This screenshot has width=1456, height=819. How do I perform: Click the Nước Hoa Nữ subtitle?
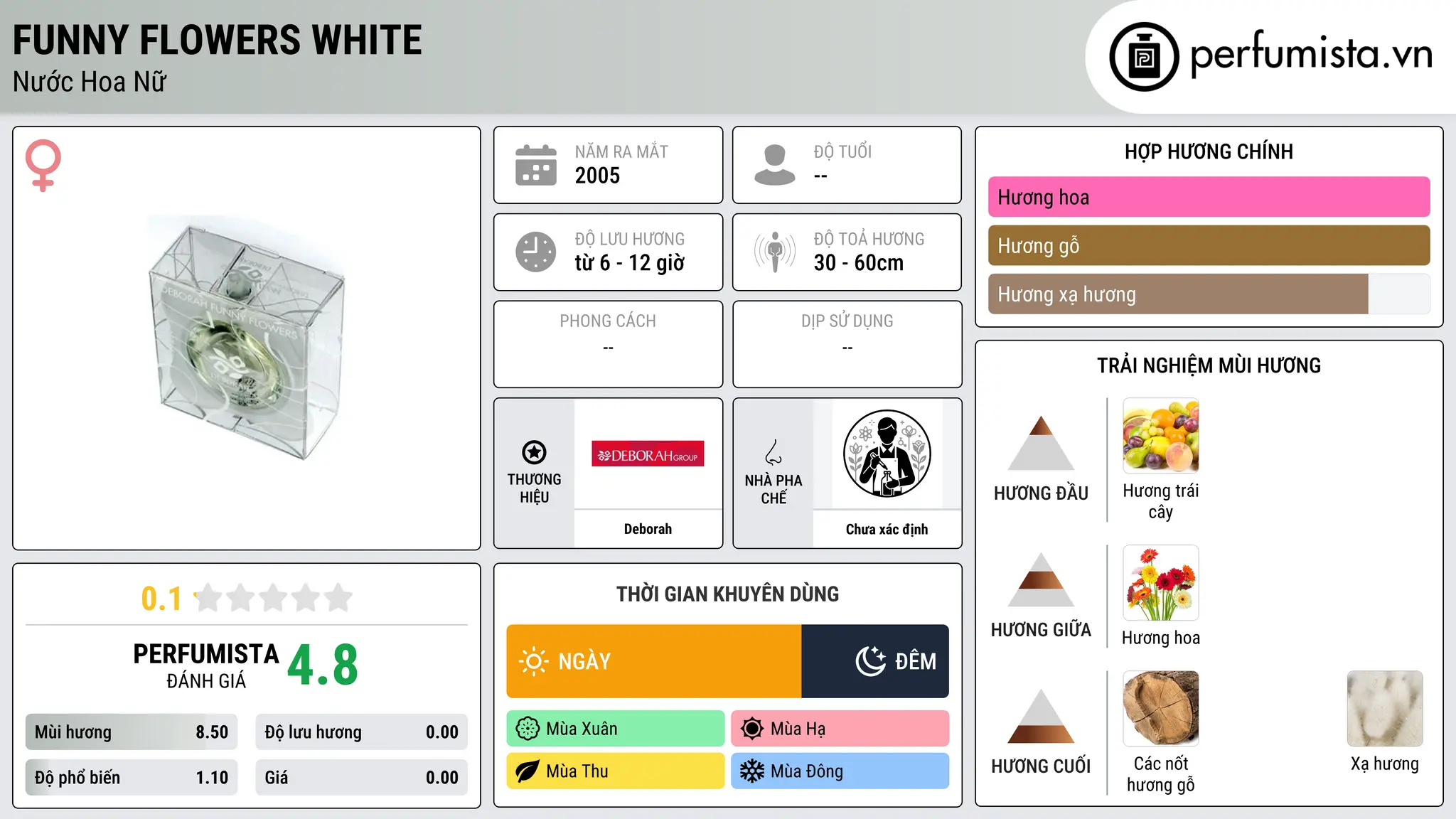pyautogui.click(x=90, y=82)
